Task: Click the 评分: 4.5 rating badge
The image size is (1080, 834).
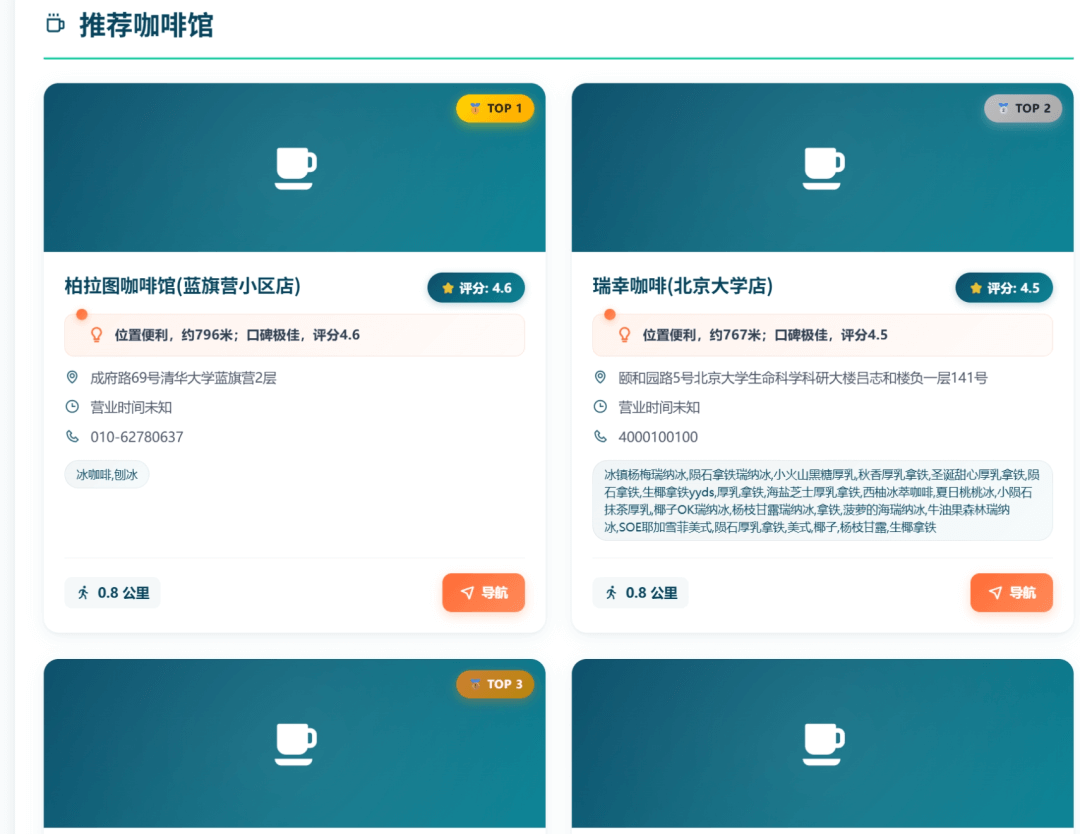Action: [1004, 287]
